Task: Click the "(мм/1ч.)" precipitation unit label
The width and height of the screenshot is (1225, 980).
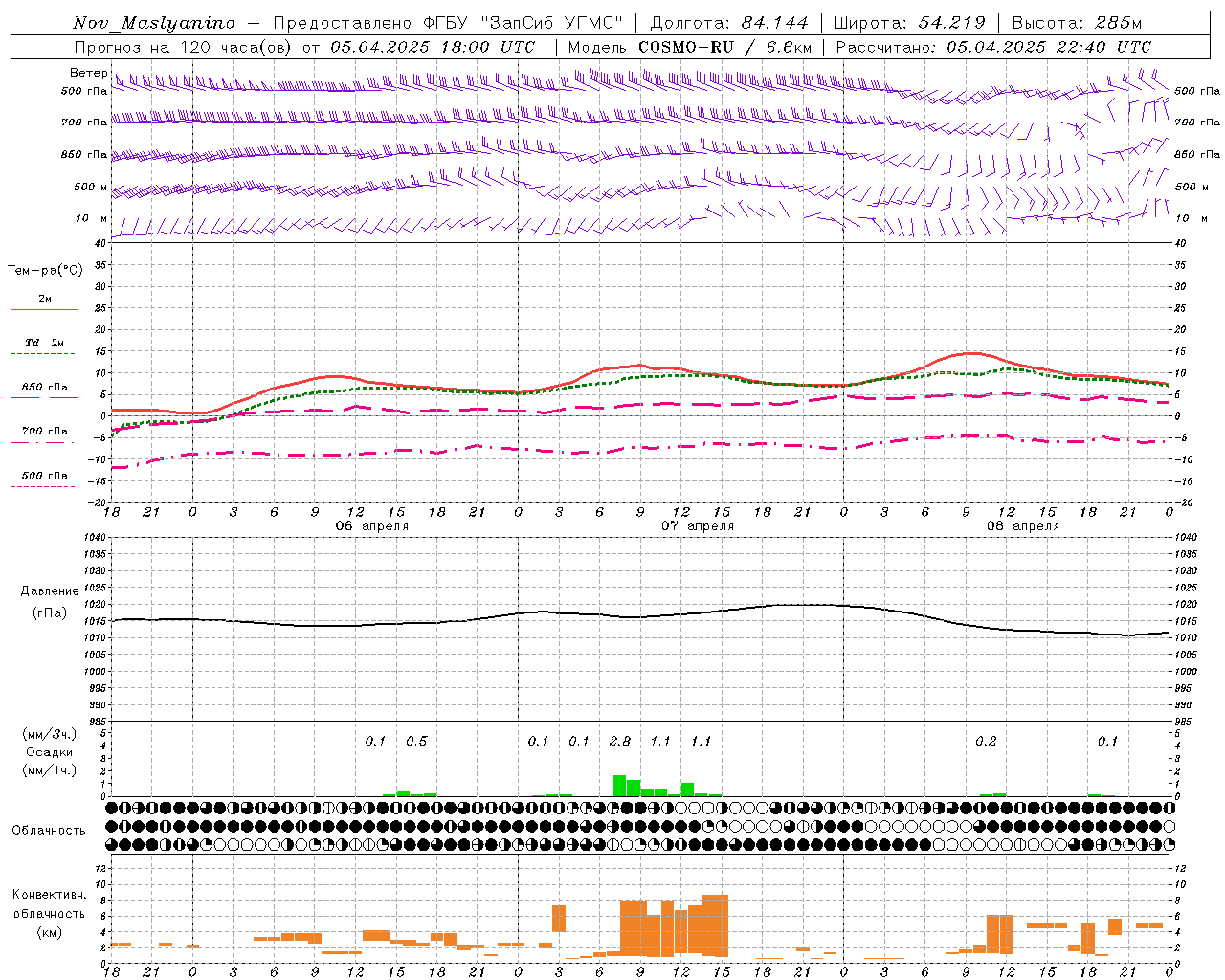Action: click(x=50, y=770)
